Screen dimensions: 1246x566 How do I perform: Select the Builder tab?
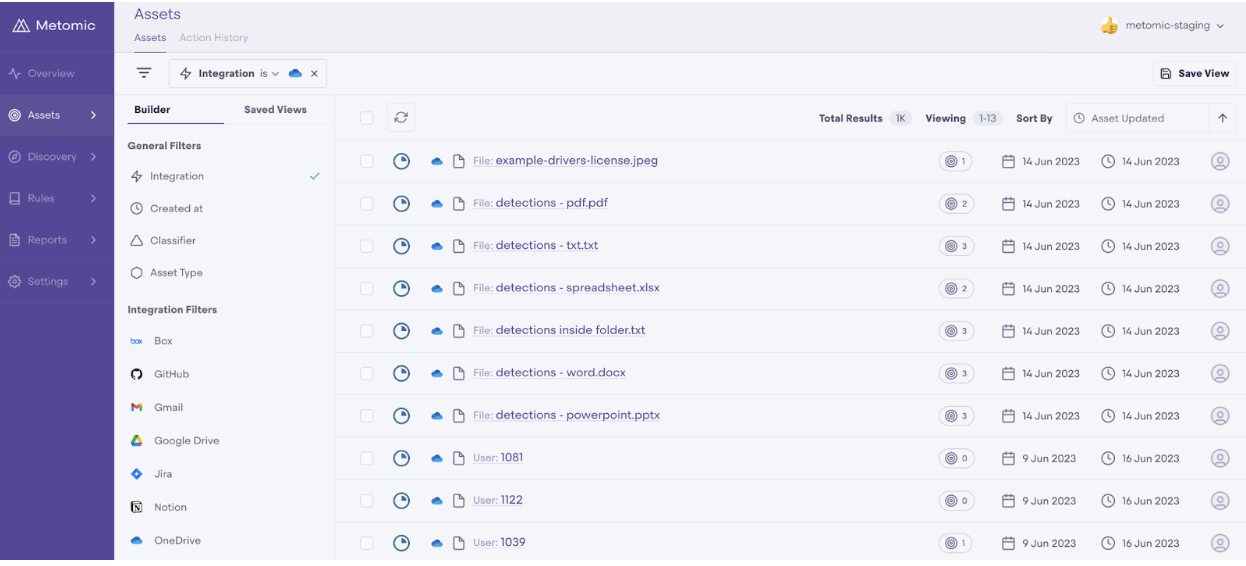(152, 110)
